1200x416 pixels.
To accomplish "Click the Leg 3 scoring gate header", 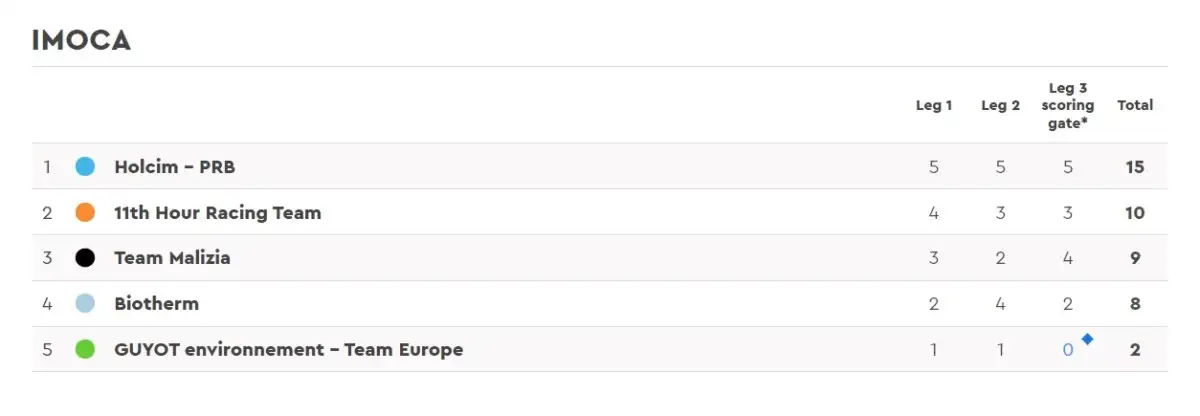I will coord(1068,105).
